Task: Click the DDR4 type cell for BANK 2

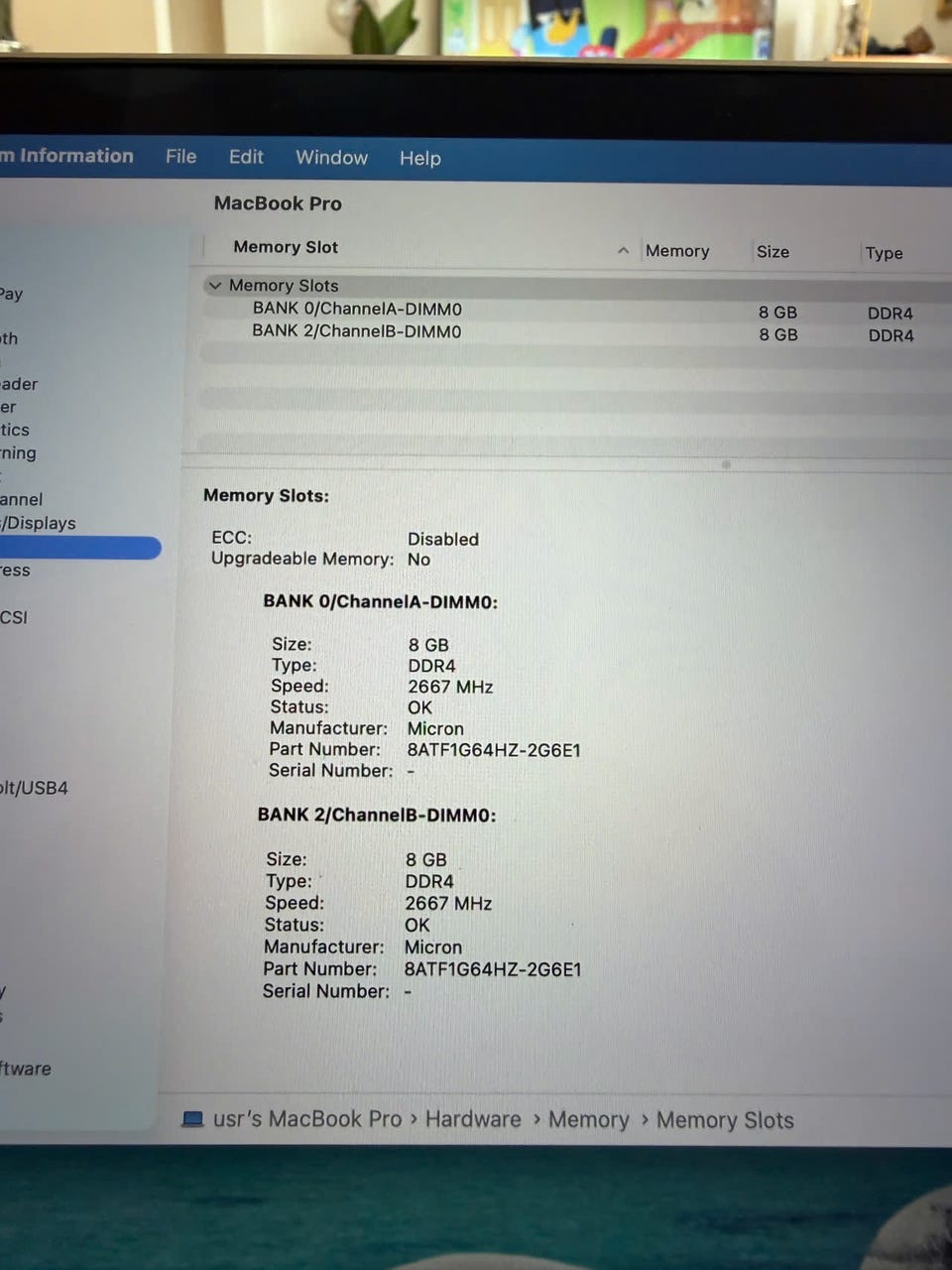Action: tap(891, 335)
